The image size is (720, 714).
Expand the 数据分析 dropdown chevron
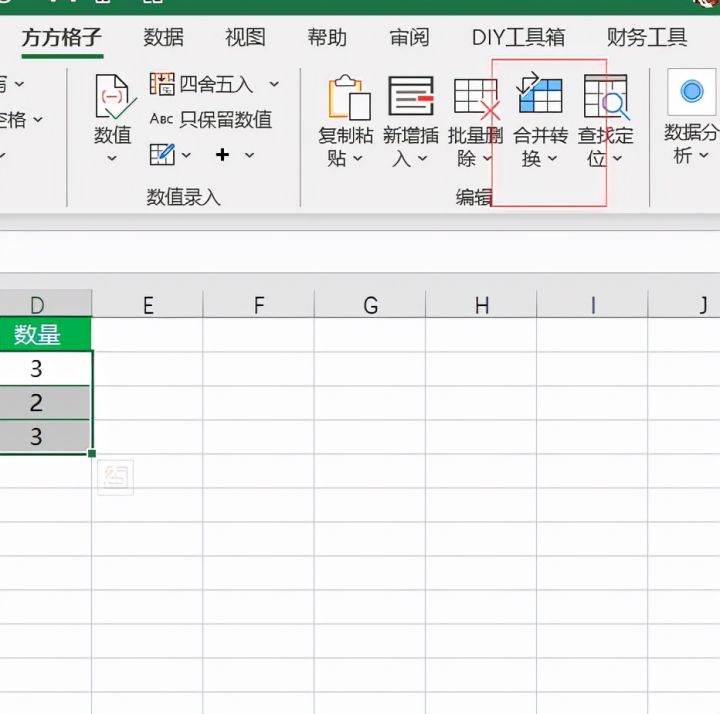[x=703, y=156]
